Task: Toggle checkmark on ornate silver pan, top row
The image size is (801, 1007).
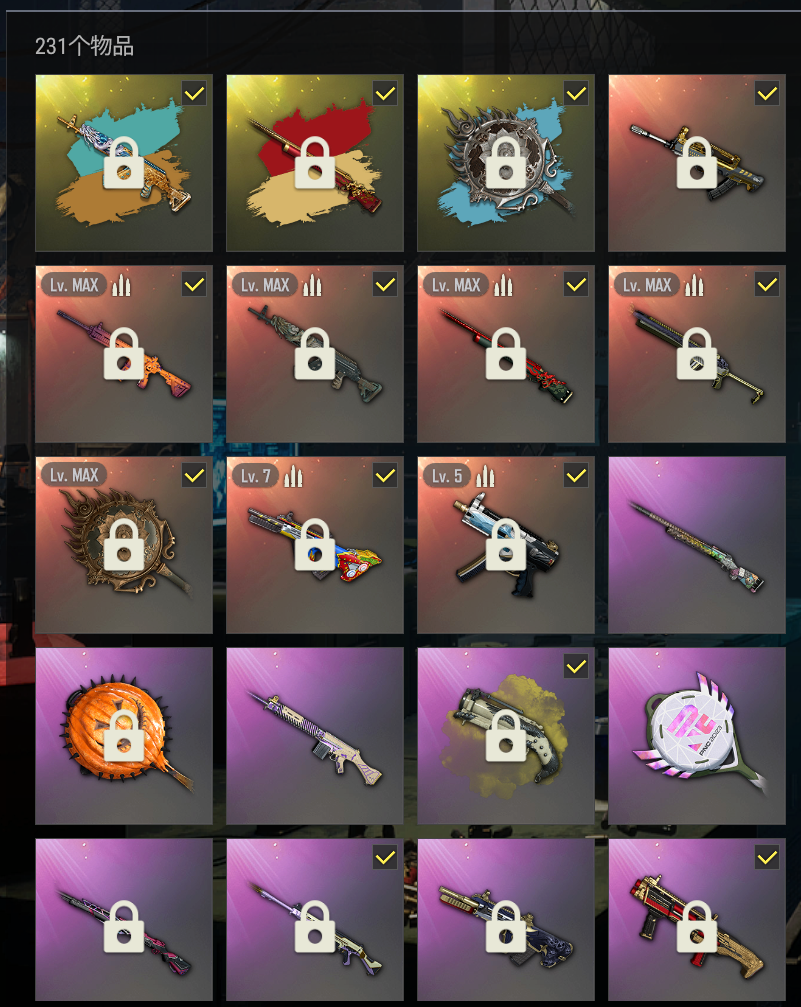Action: click(x=576, y=94)
